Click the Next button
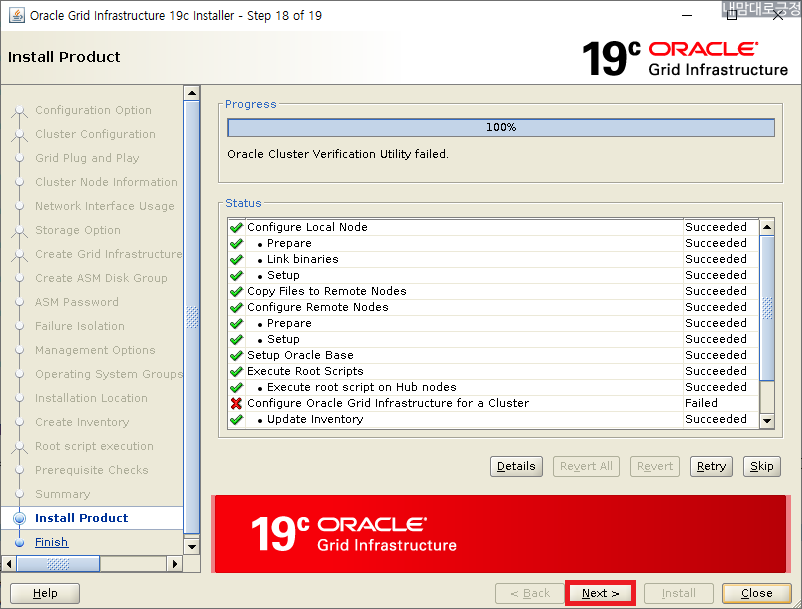 (x=600, y=593)
